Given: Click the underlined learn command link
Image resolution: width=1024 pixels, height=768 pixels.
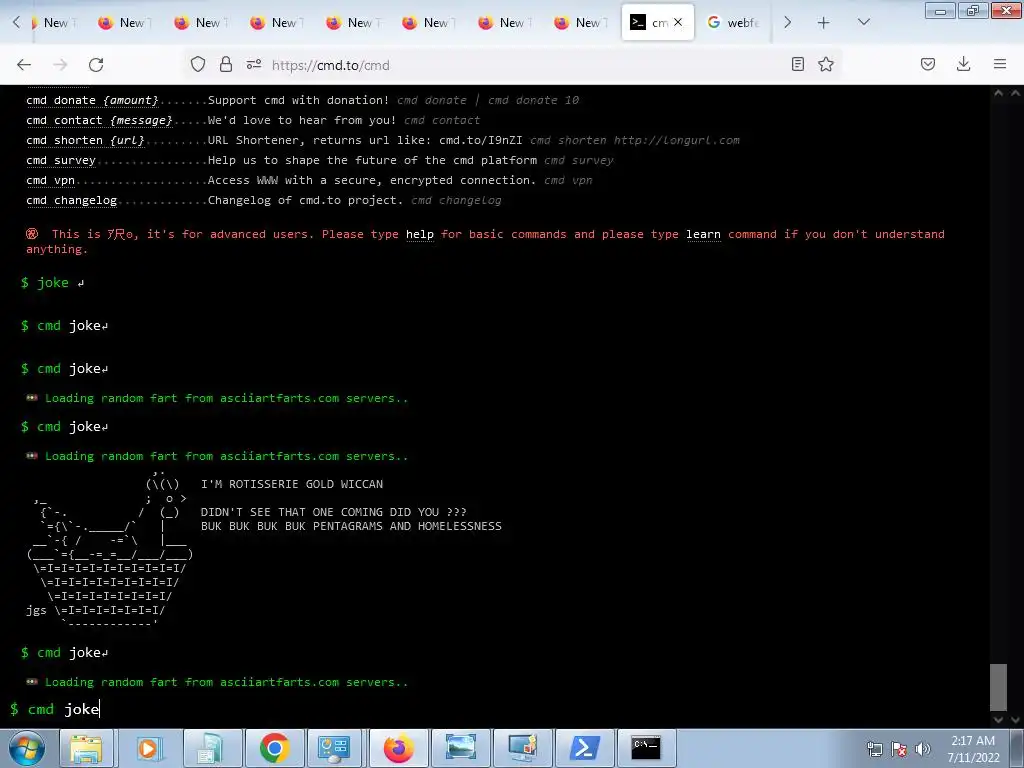Looking at the screenshot, I should coord(703,234).
